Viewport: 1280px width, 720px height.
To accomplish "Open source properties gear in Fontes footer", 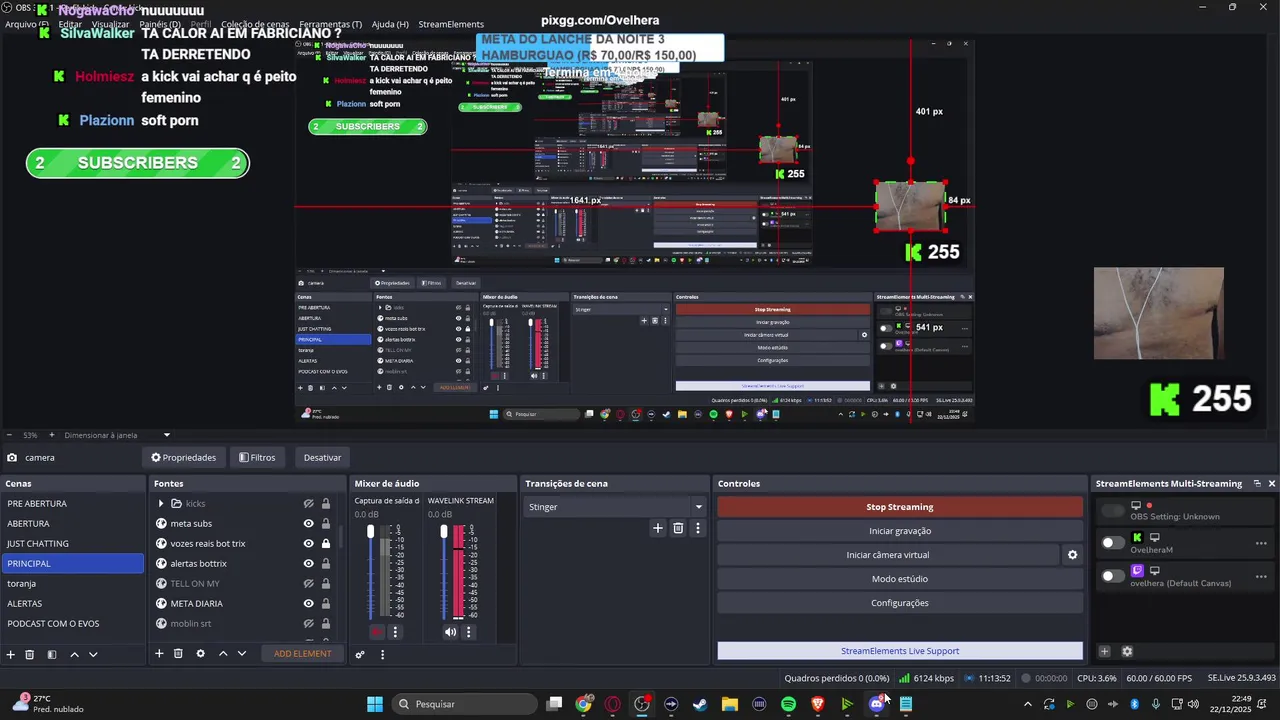I will (200, 653).
